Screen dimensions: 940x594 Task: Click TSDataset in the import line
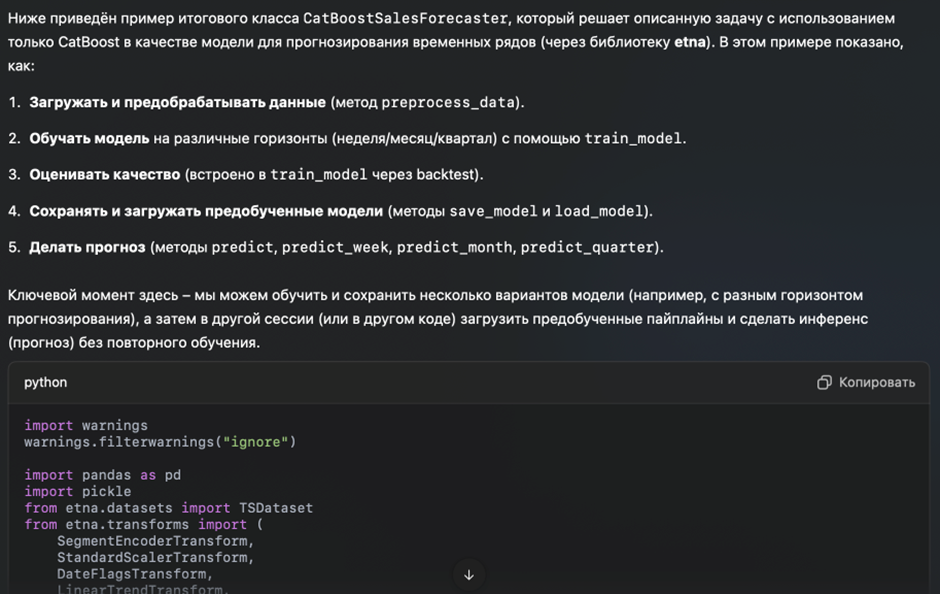tap(275, 508)
